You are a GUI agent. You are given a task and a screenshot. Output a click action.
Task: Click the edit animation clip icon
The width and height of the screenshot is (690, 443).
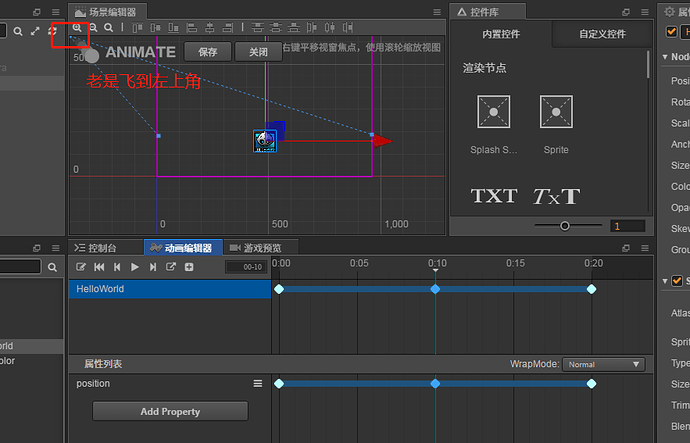click(x=81, y=267)
